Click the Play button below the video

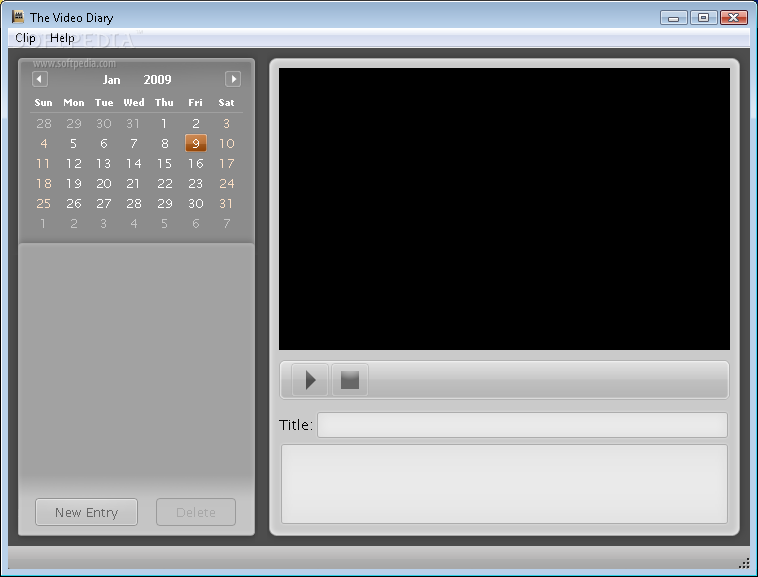coord(310,380)
